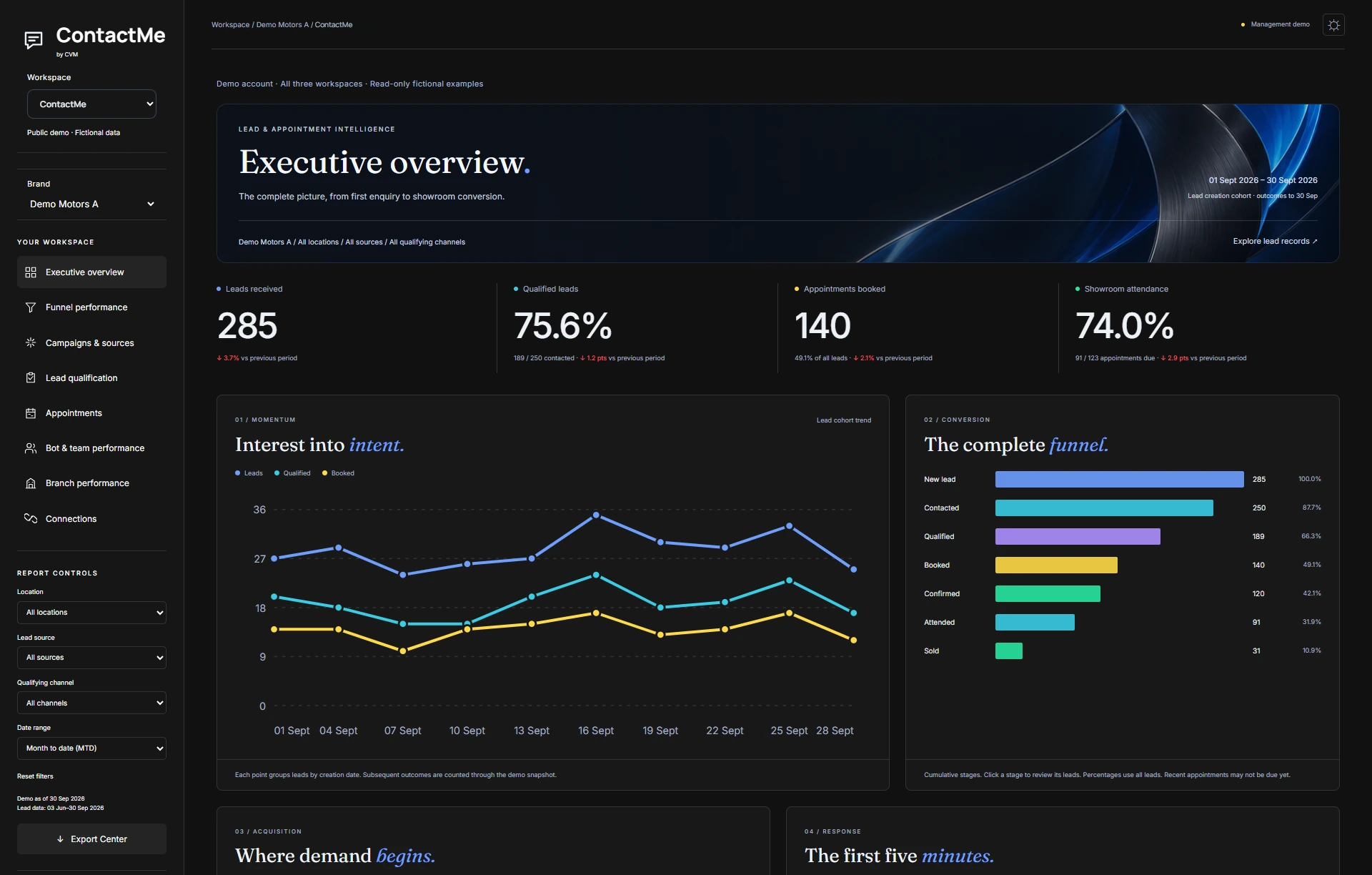1372x875 pixels.
Task: Click the 66.3% Qualified percentage
Action: (1311, 536)
